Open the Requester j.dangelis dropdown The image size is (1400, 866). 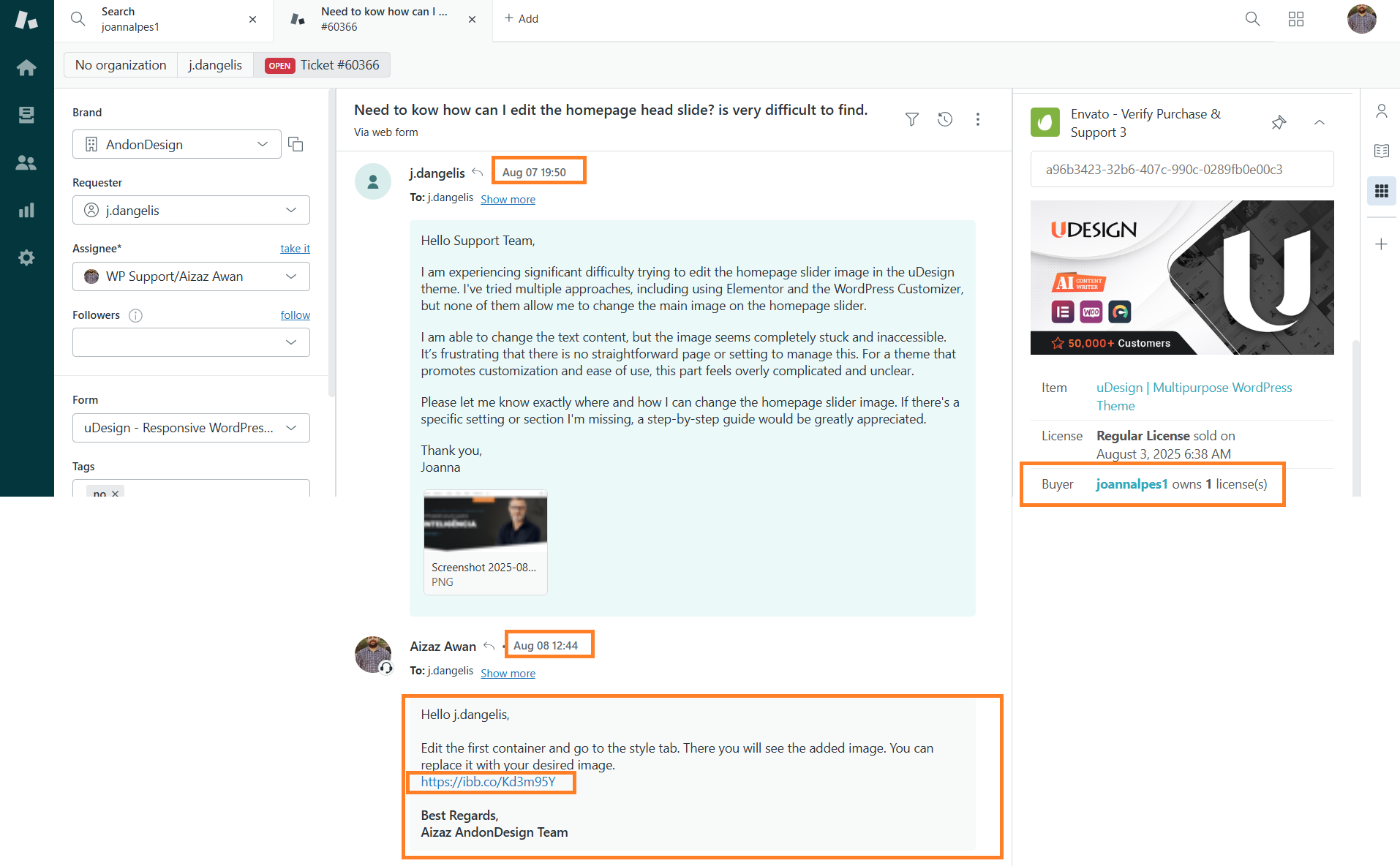191,210
